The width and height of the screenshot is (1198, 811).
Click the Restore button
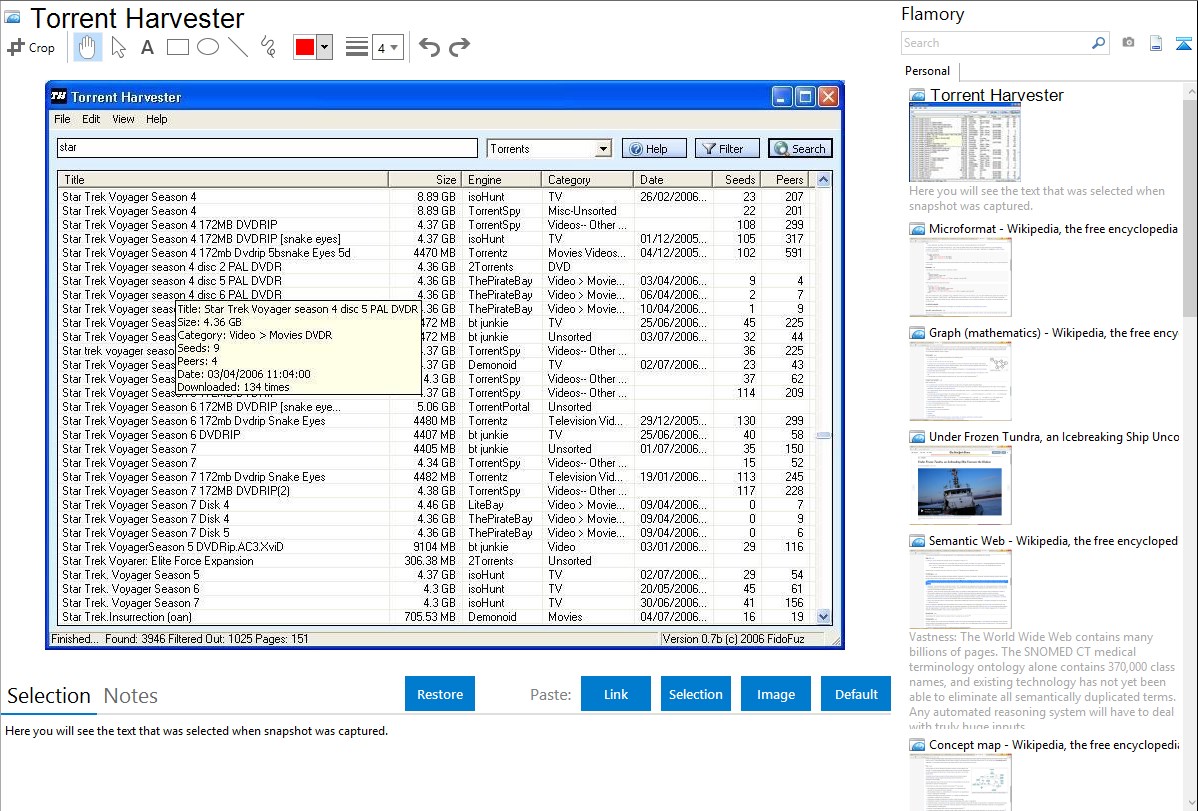pos(440,694)
